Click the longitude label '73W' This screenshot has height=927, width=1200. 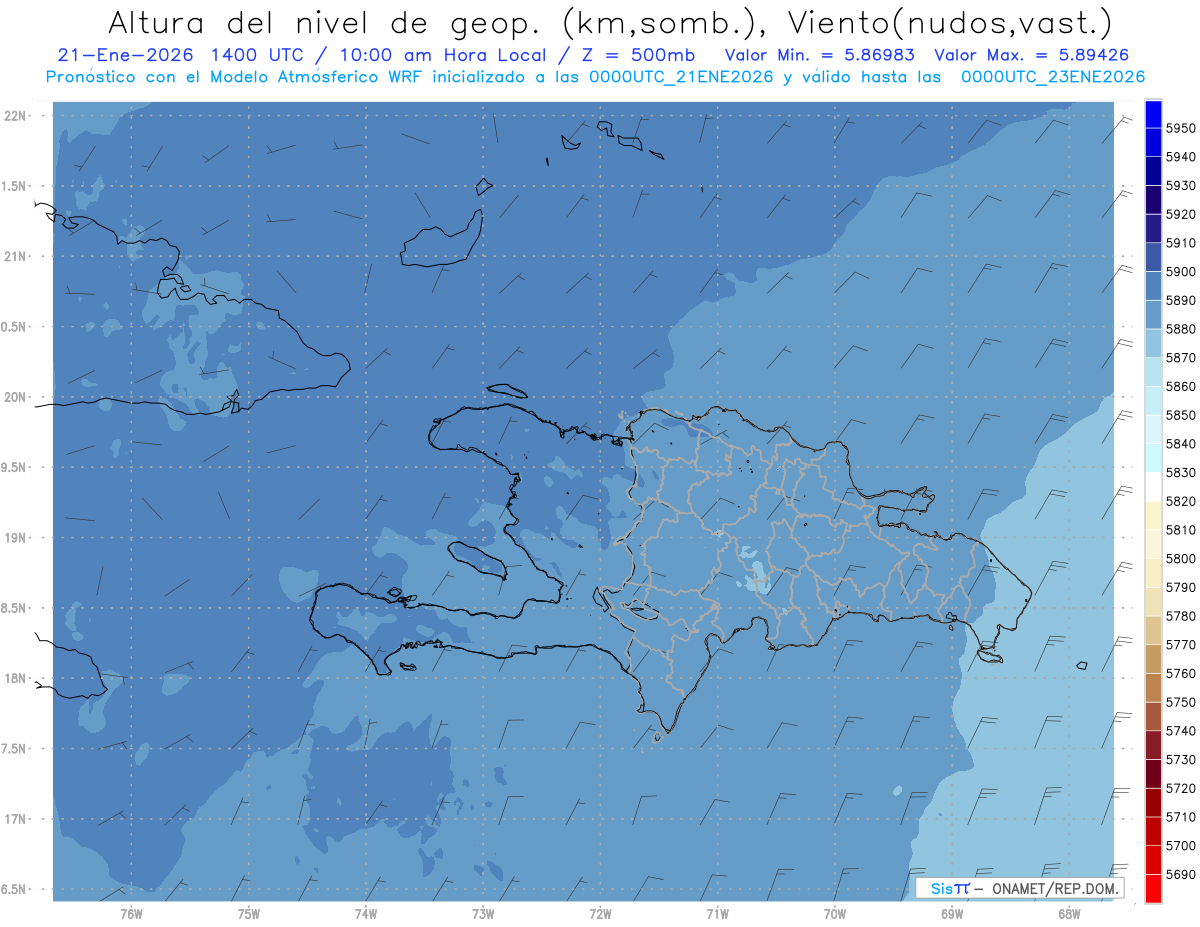[x=483, y=913]
